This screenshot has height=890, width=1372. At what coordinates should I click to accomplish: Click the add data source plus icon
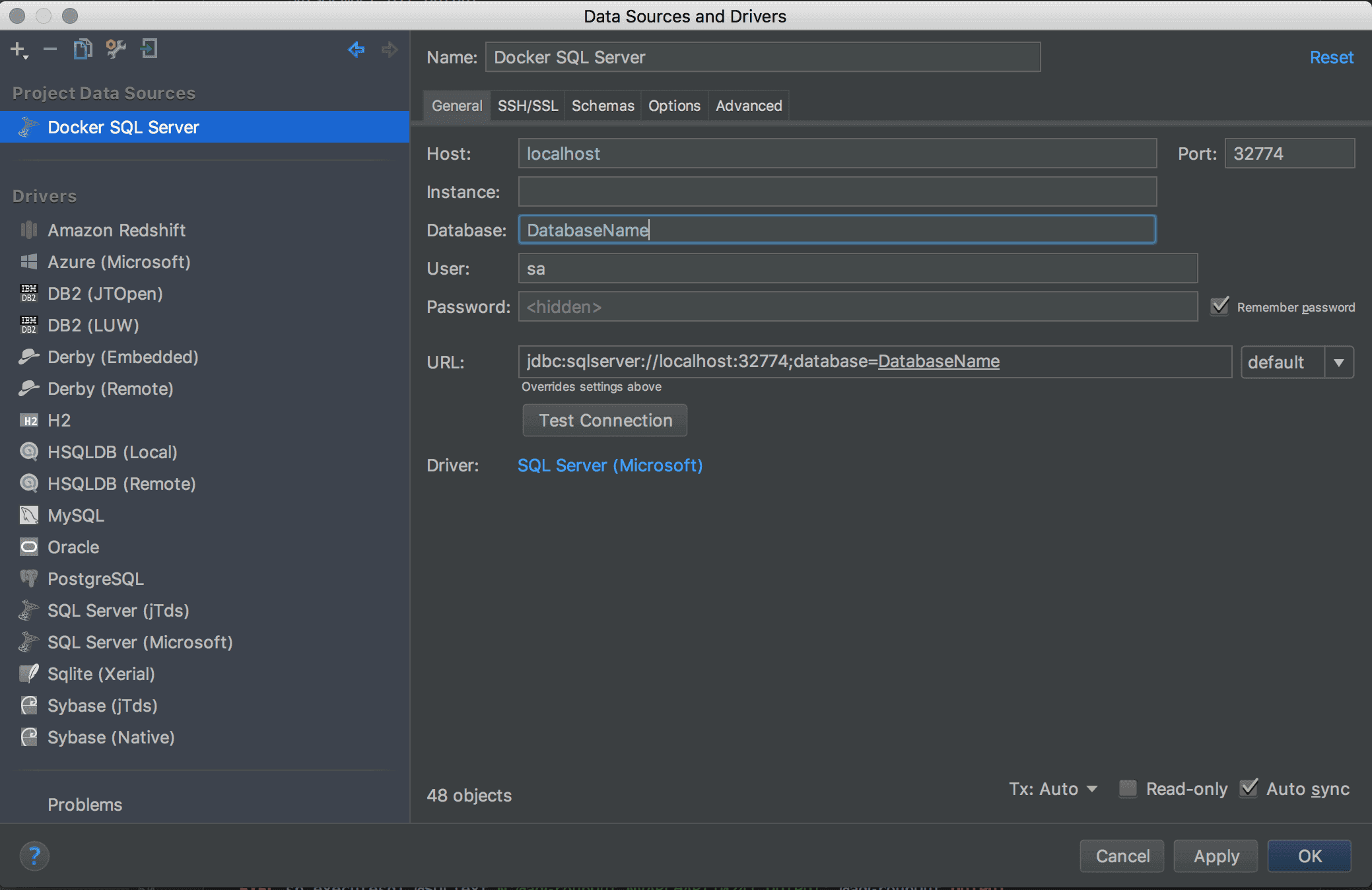tap(19, 50)
